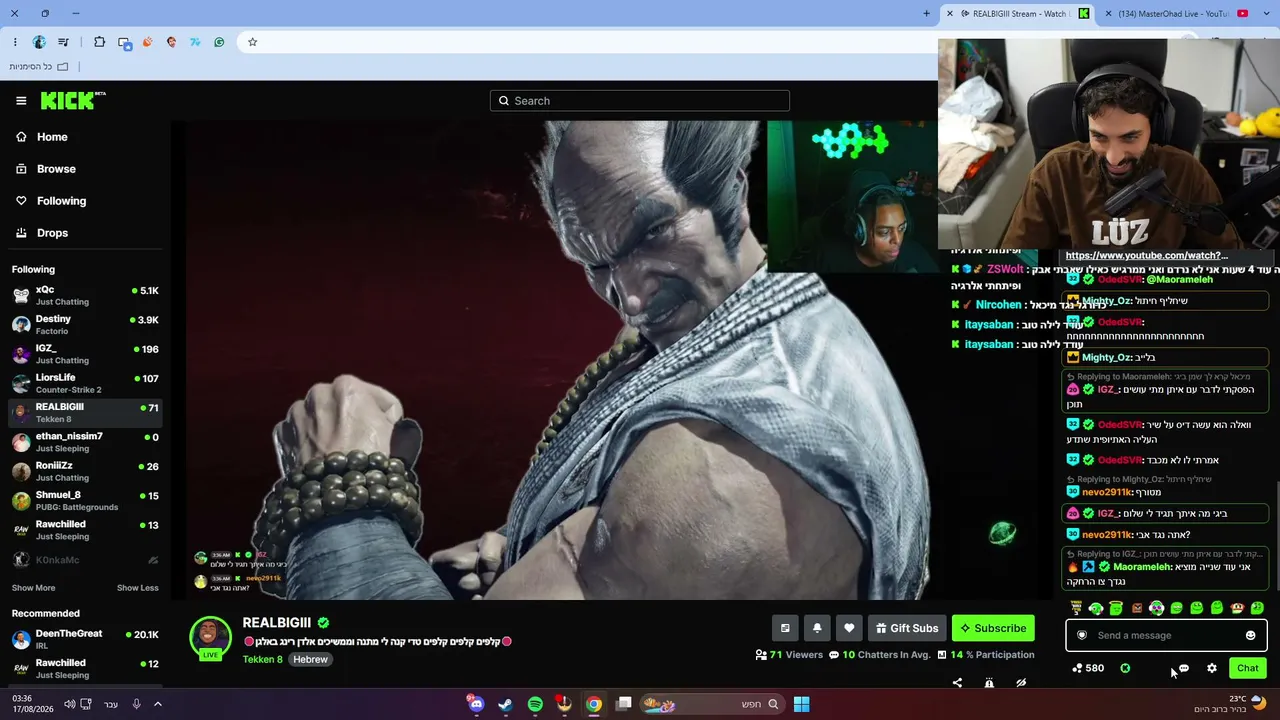Toggle theatre mode icon beside bell

tap(785, 628)
